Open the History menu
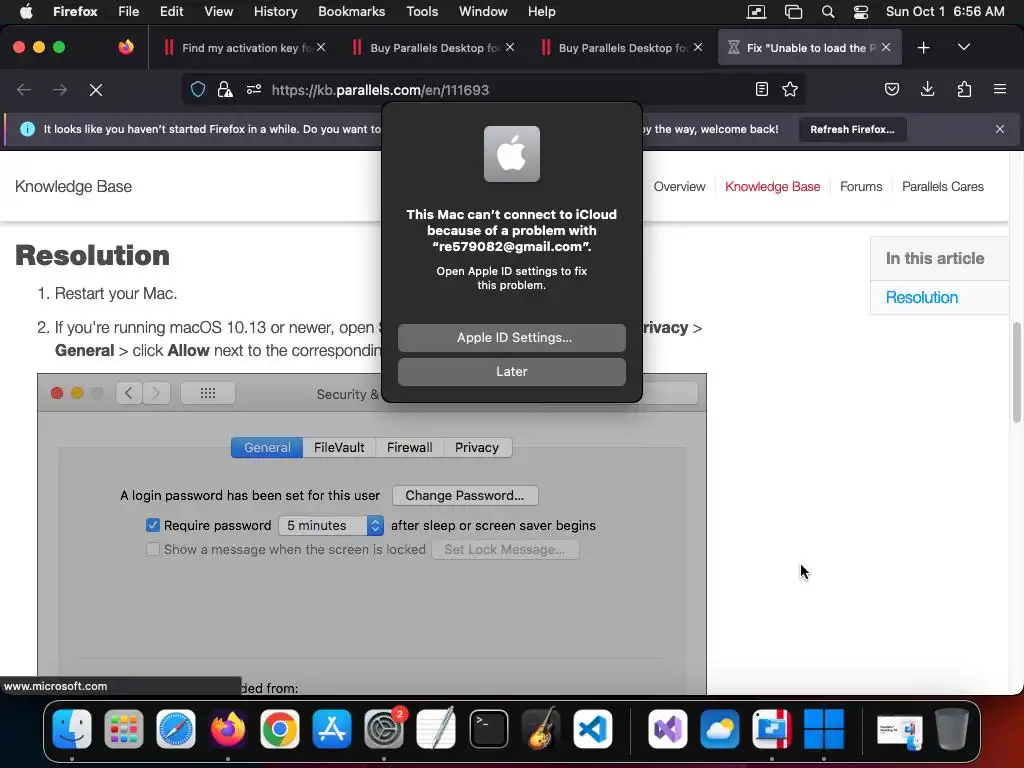The image size is (1024, 768). 275,12
